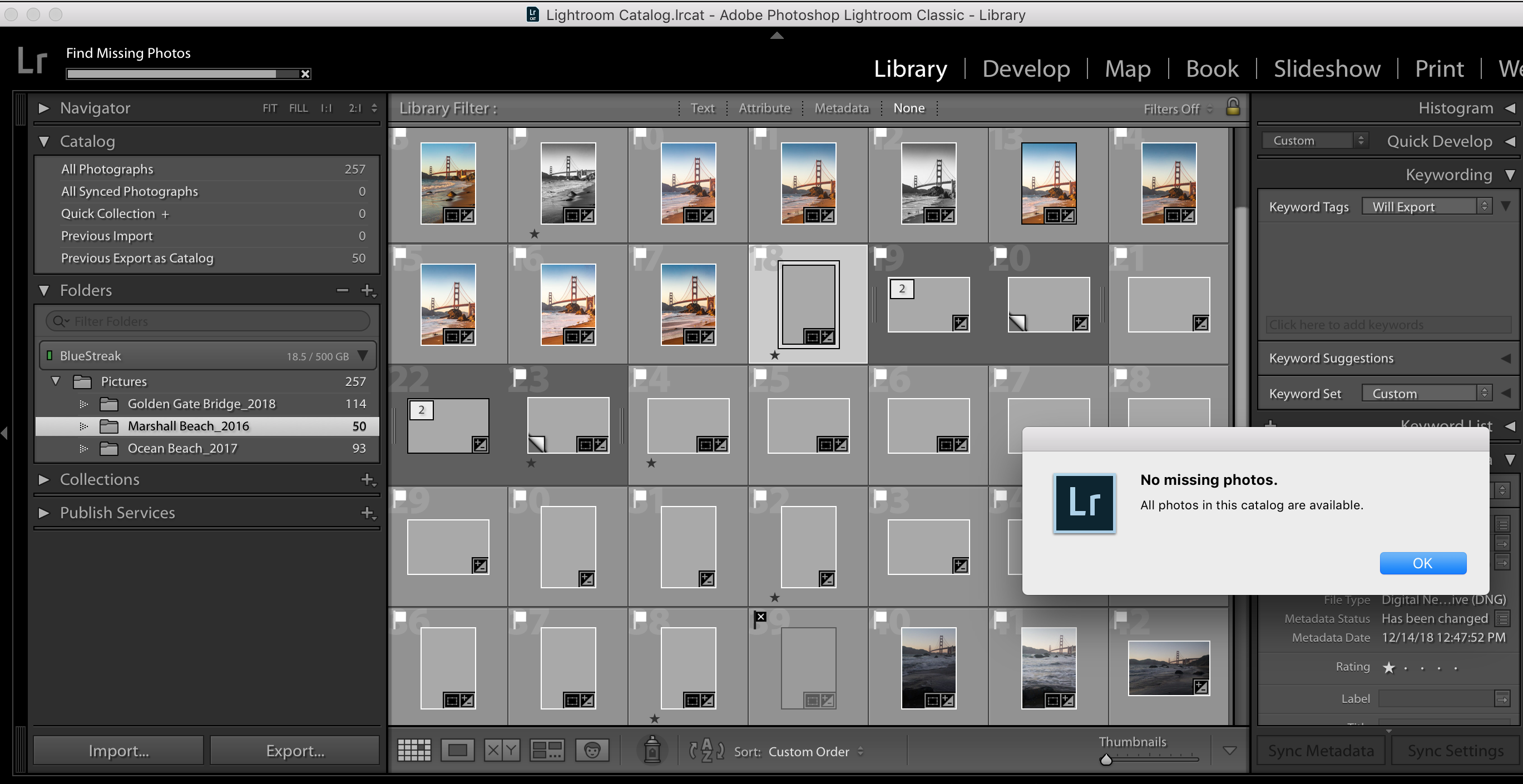Open People view face icon
The height and width of the screenshot is (784, 1523).
pos(592,750)
